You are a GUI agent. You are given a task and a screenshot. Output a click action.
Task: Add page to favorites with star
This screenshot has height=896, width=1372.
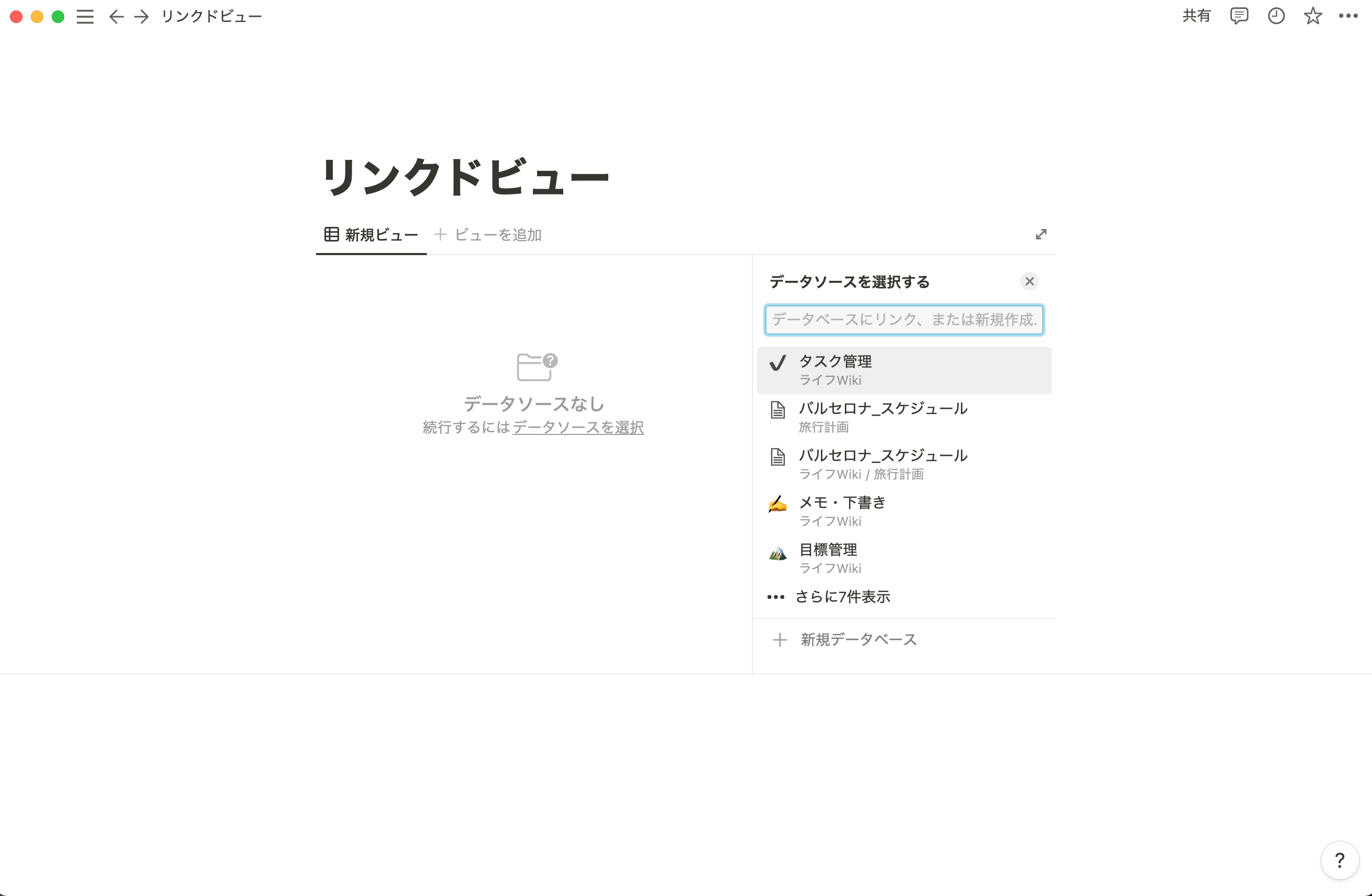1312,16
